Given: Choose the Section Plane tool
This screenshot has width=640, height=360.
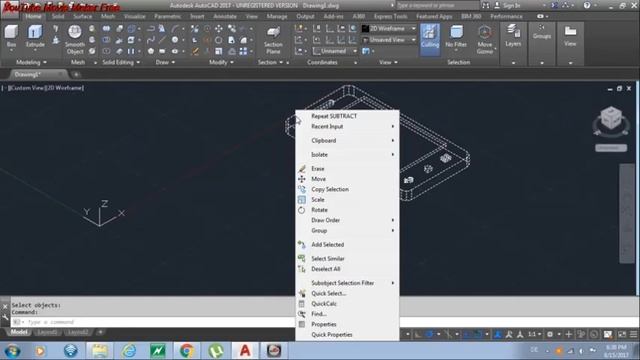Looking at the screenshot, I should click(x=273, y=40).
